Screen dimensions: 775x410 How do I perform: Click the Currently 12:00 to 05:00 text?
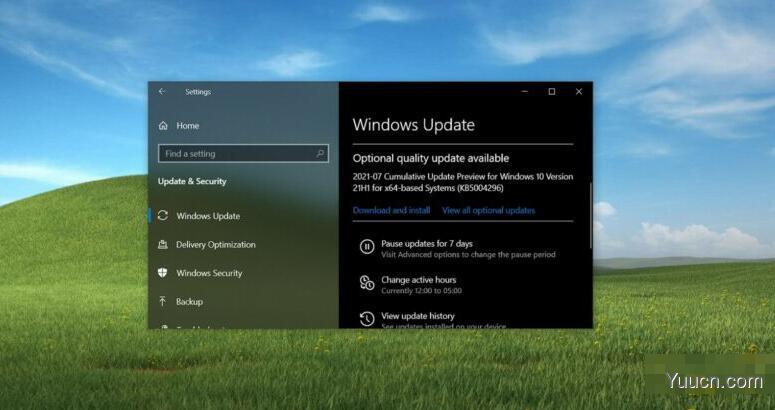[x=421, y=291]
